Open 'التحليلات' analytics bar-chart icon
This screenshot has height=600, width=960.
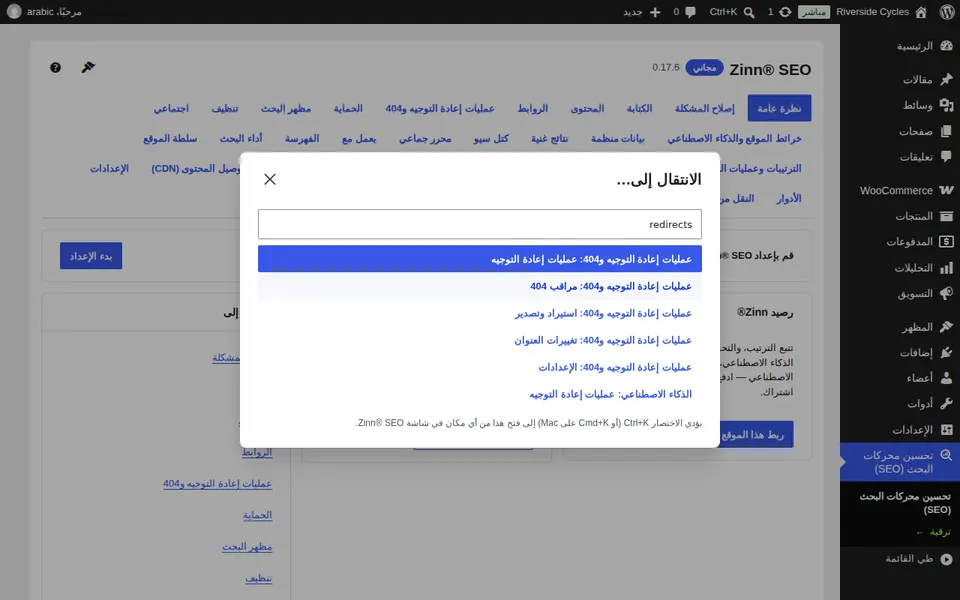(946, 268)
